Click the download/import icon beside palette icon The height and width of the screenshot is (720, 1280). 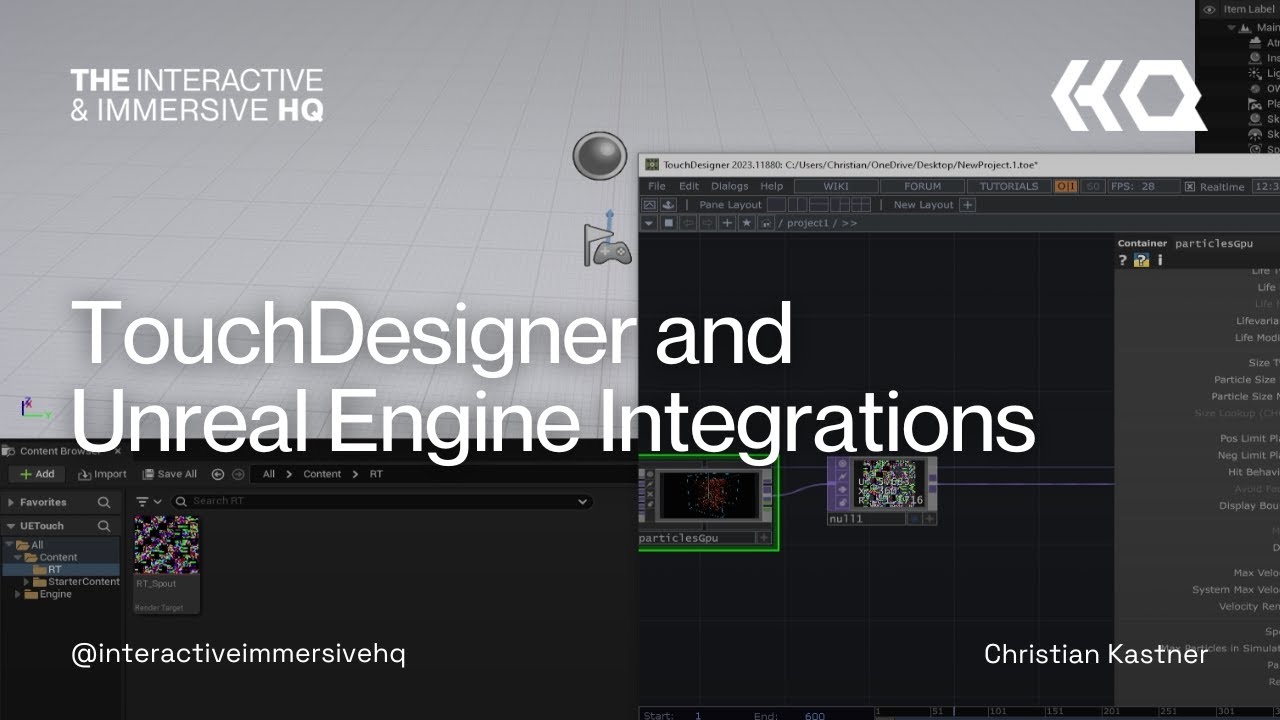(668, 205)
